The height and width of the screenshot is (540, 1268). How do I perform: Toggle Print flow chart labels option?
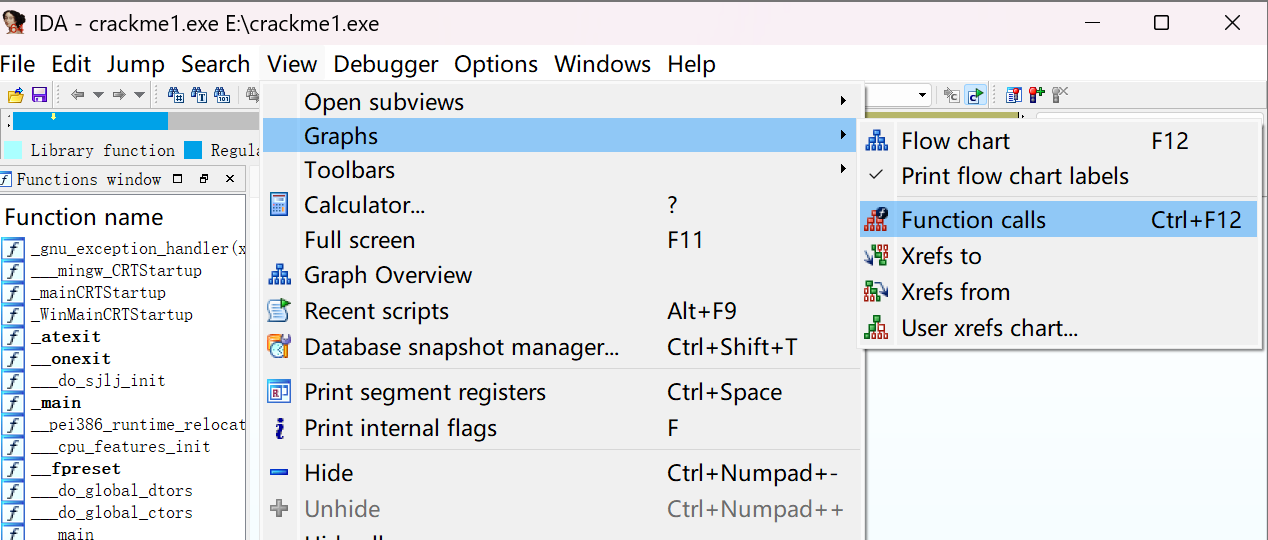(1059, 176)
